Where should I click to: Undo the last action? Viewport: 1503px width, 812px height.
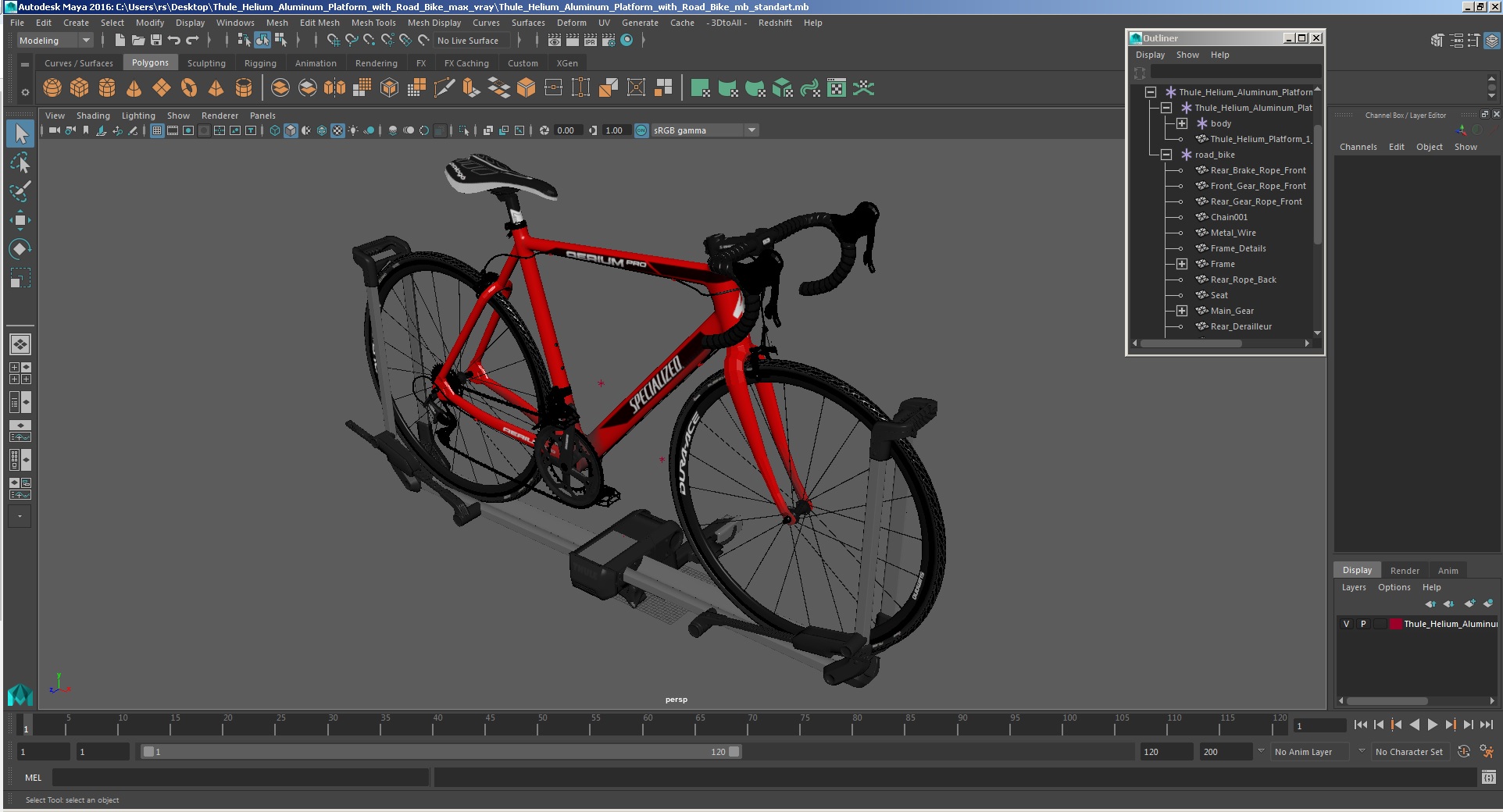[174, 41]
